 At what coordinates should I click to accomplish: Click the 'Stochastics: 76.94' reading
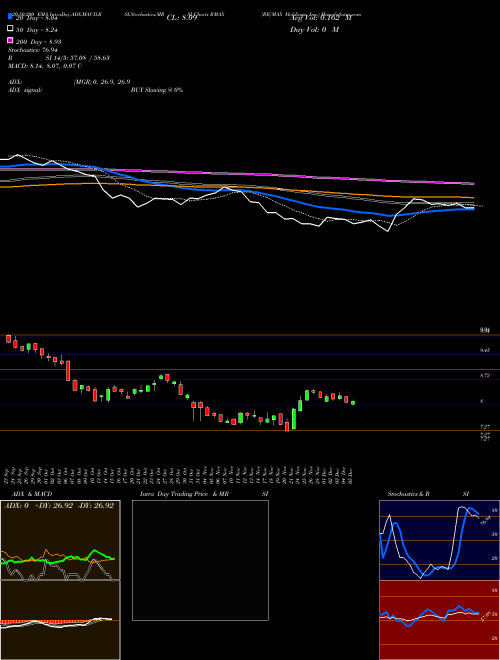[32, 50]
